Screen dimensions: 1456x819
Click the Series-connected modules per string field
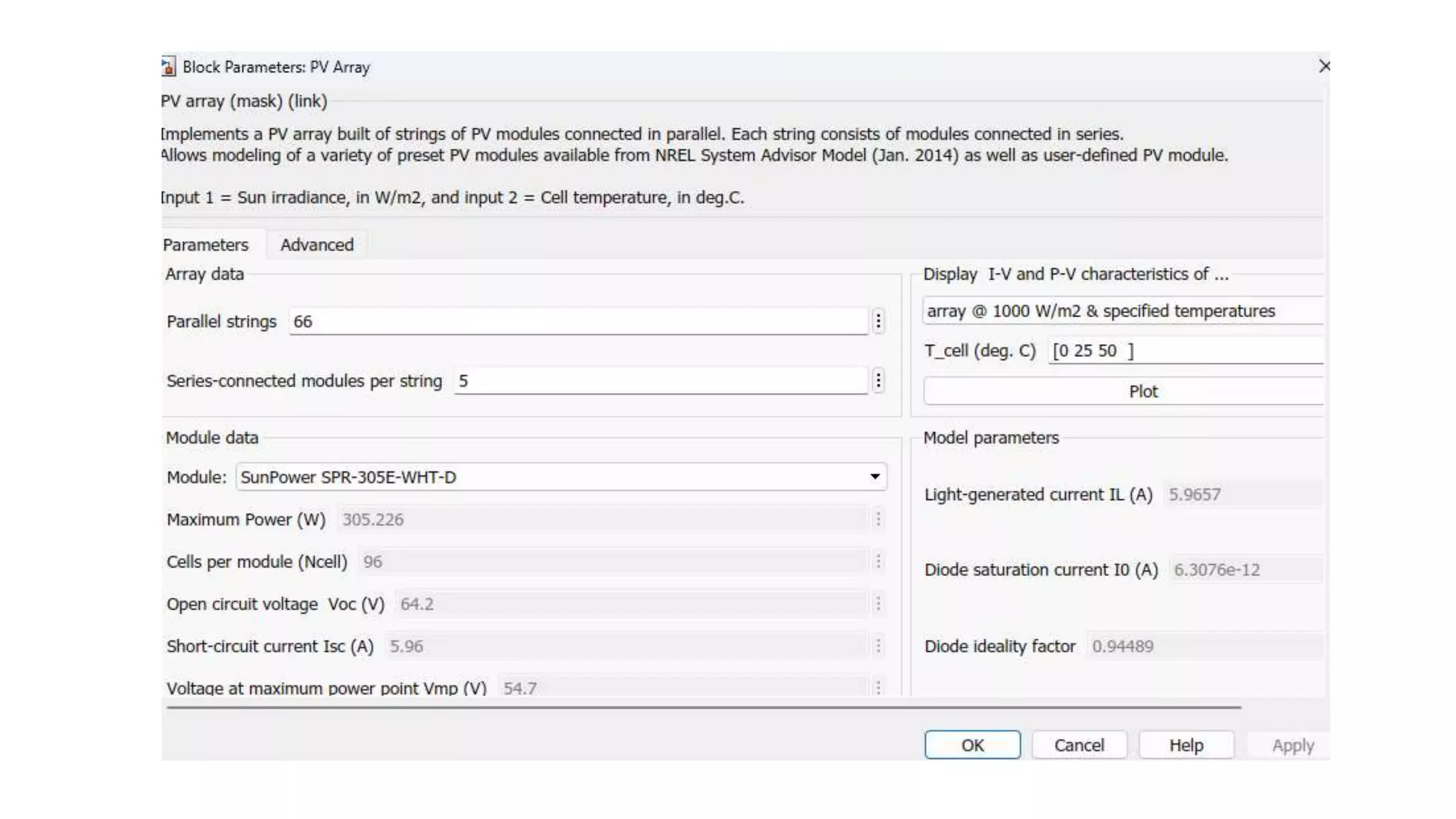[x=660, y=381]
